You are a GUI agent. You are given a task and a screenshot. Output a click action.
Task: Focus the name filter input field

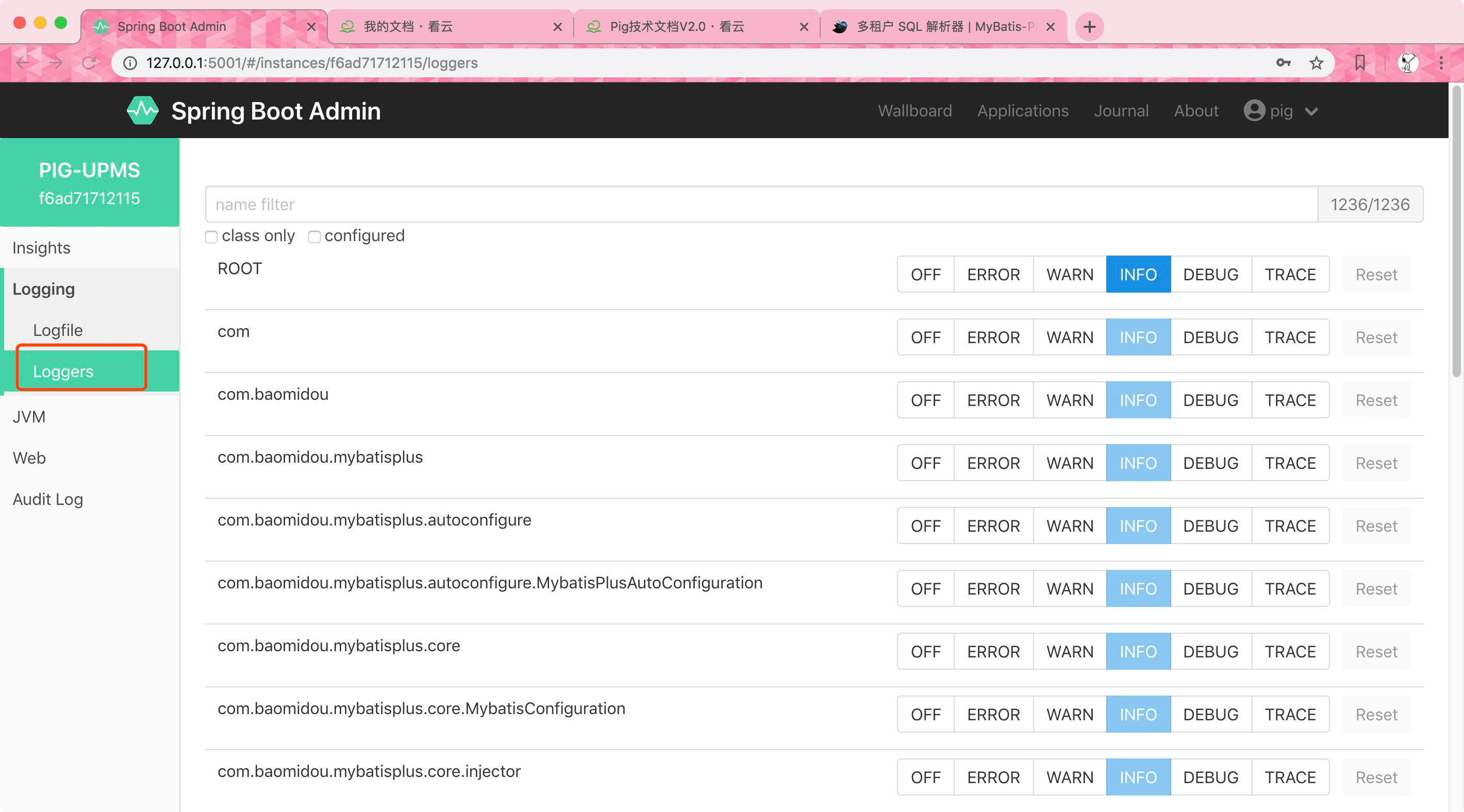(x=760, y=204)
